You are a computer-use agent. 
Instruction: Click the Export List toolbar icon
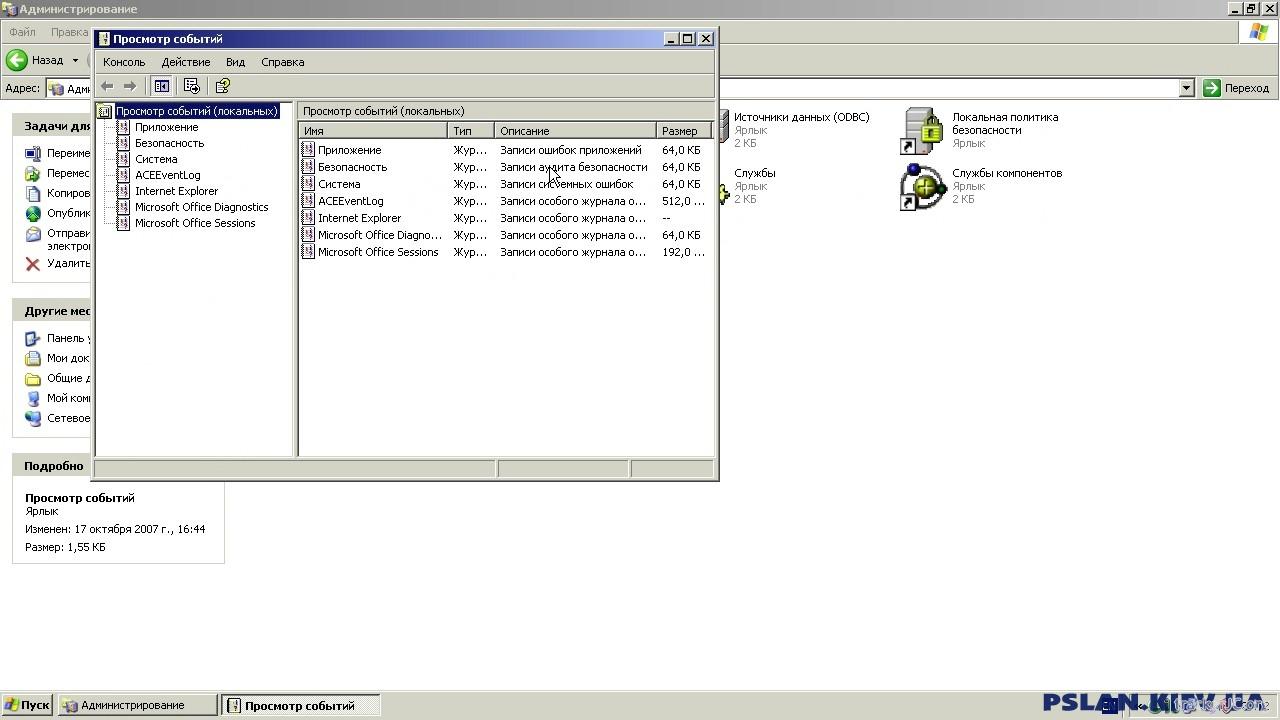[192, 86]
